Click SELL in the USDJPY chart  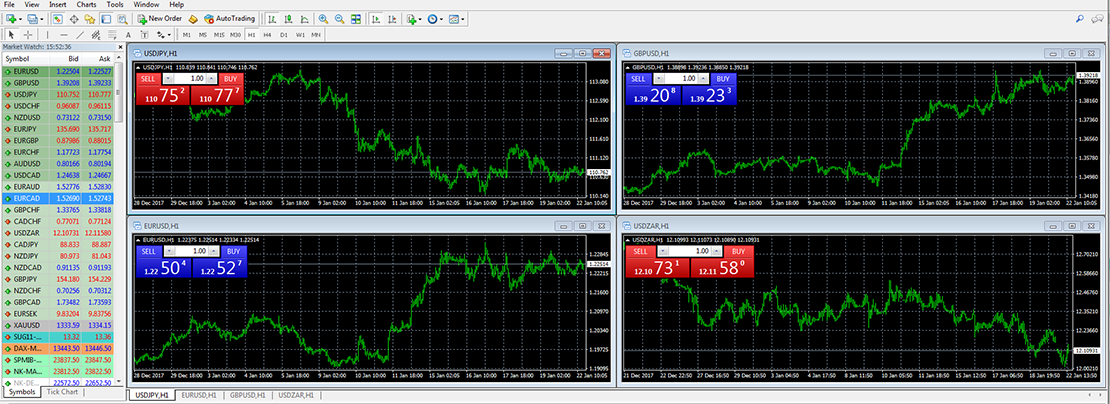click(x=147, y=79)
